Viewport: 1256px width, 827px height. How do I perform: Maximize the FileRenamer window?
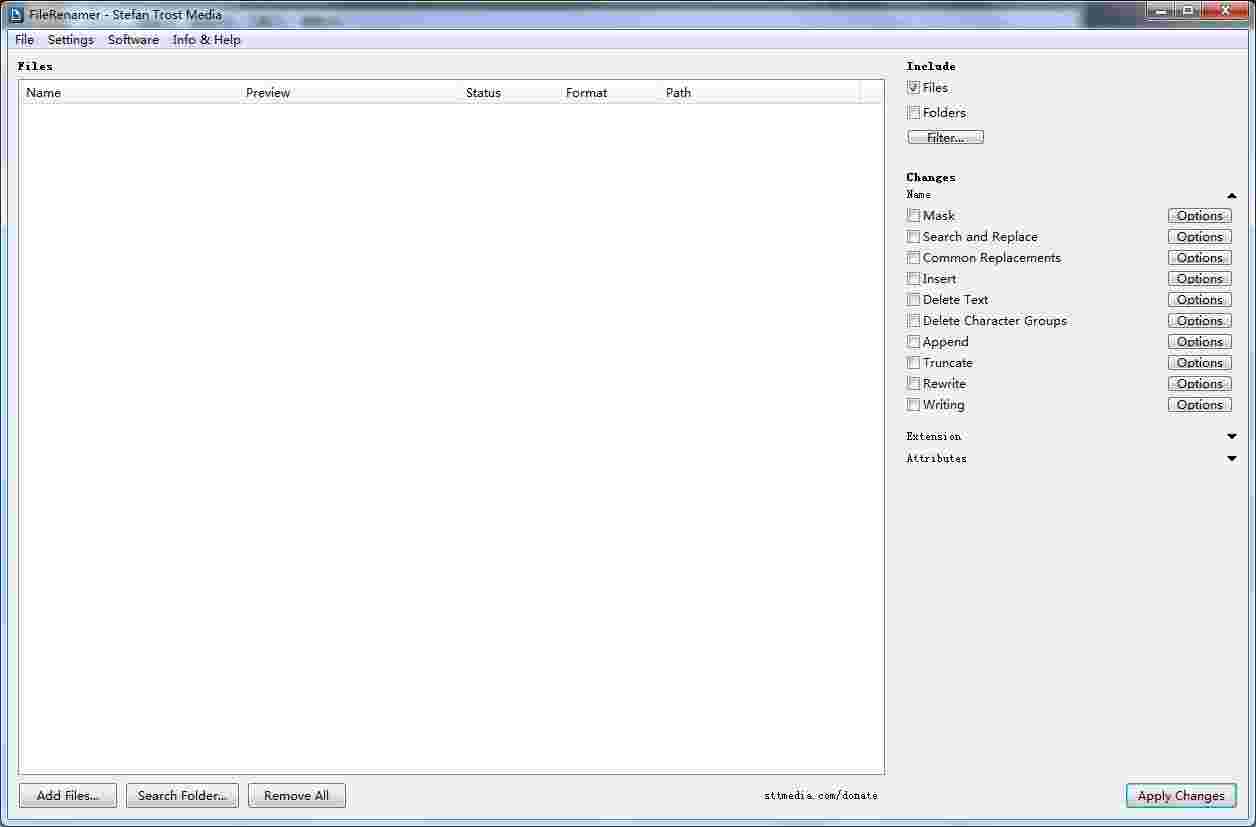click(1188, 11)
